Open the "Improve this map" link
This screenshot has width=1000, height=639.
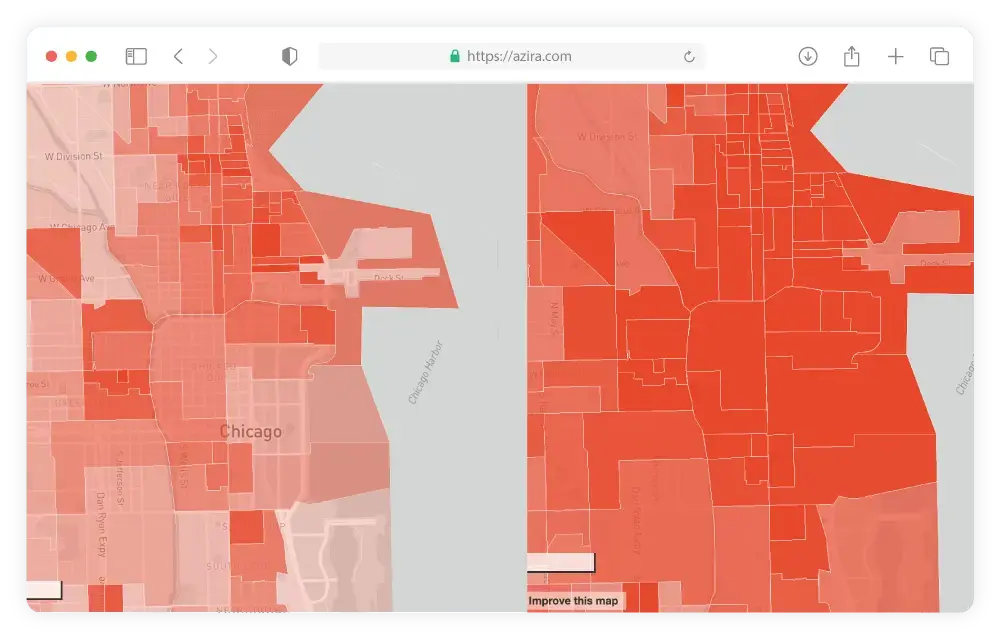[x=574, y=601]
